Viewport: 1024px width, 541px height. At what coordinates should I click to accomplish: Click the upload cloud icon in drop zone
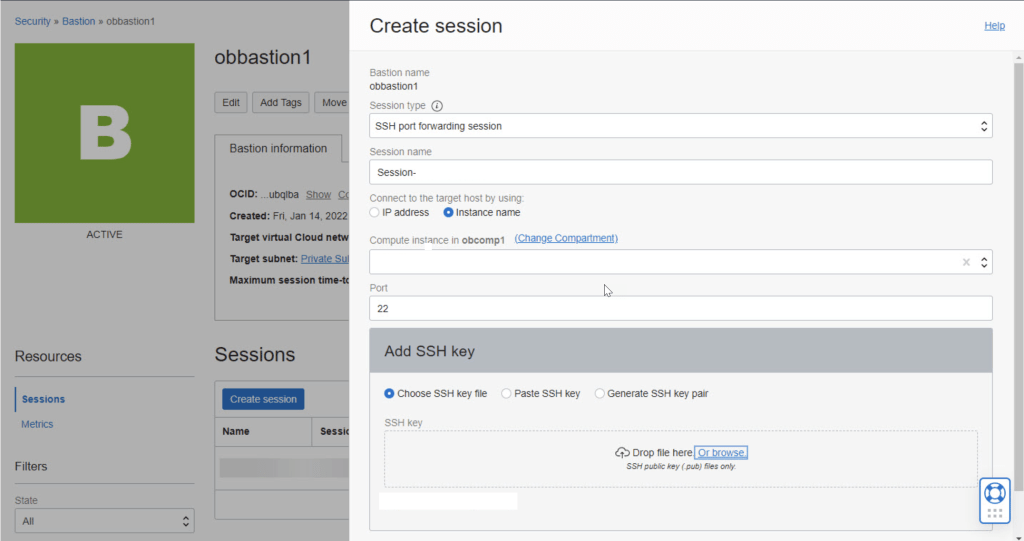(x=622, y=453)
